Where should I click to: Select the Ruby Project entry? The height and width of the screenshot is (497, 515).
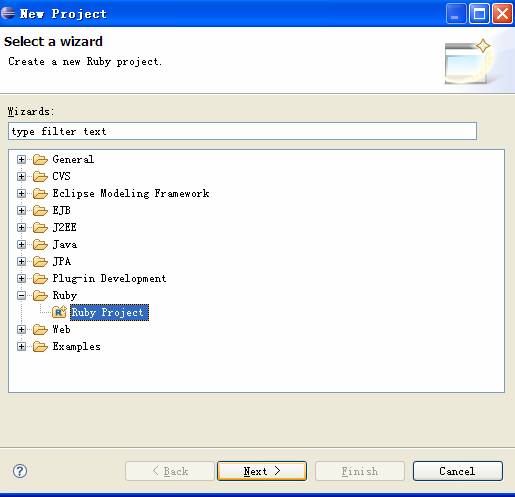coord(109,313)
